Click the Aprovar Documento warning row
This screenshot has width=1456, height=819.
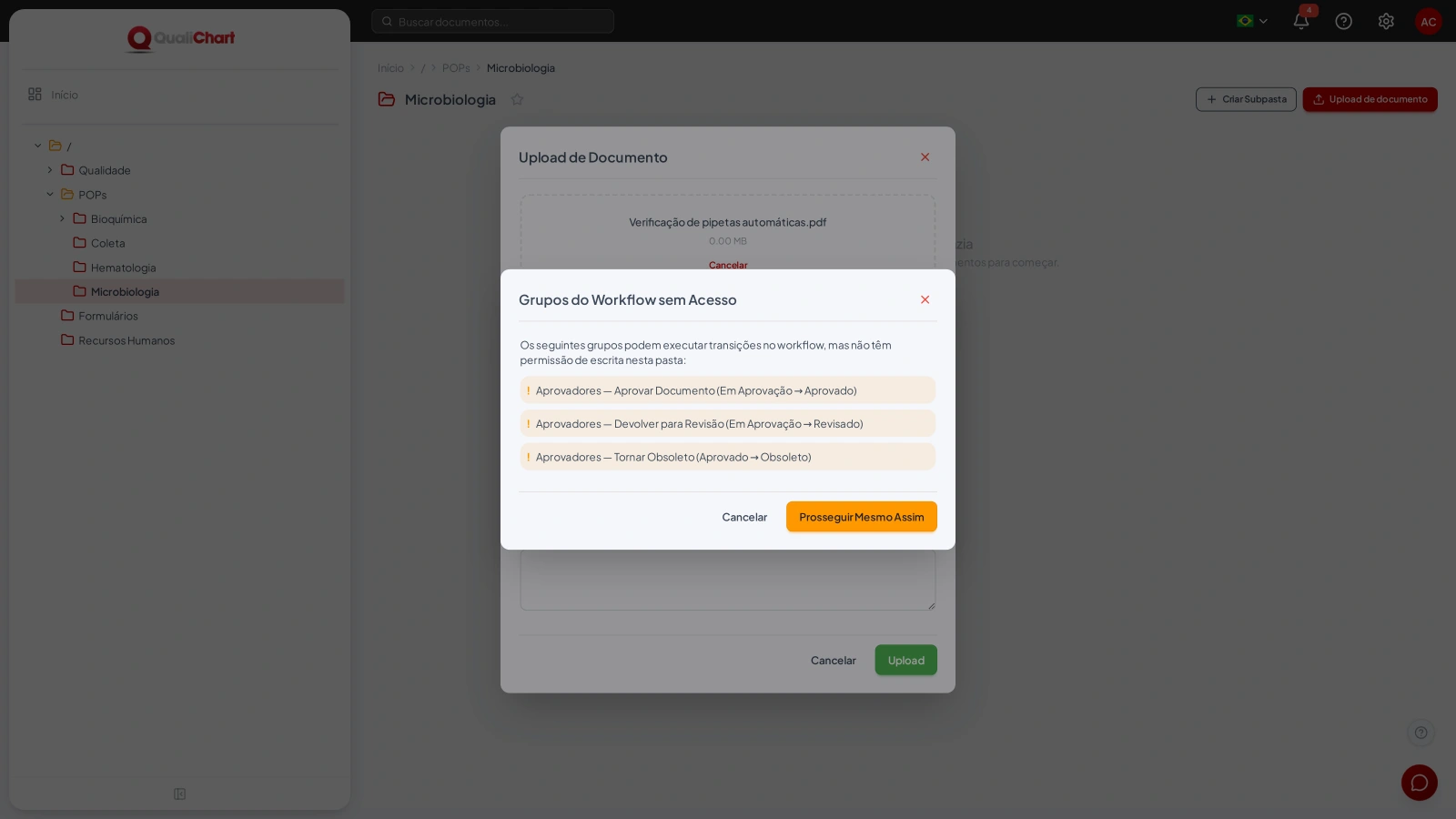pos(727,390)
